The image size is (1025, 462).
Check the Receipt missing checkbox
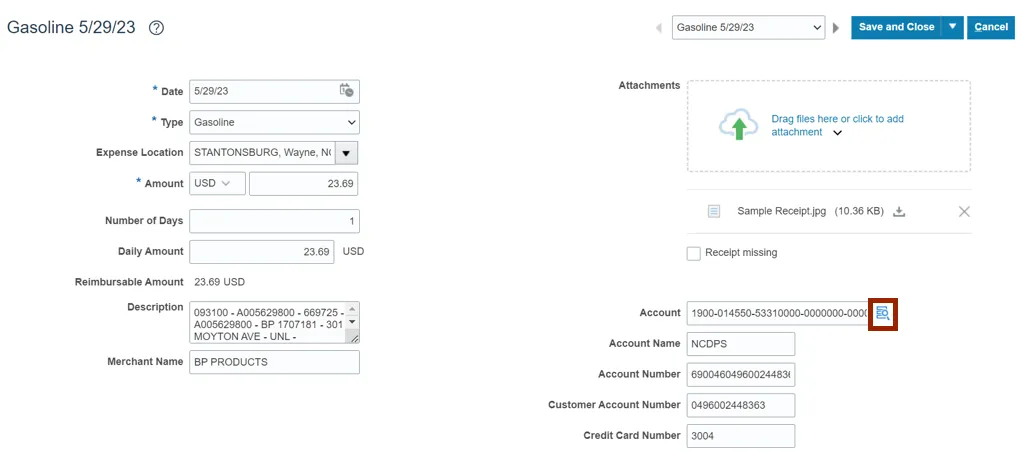(693, 253)
